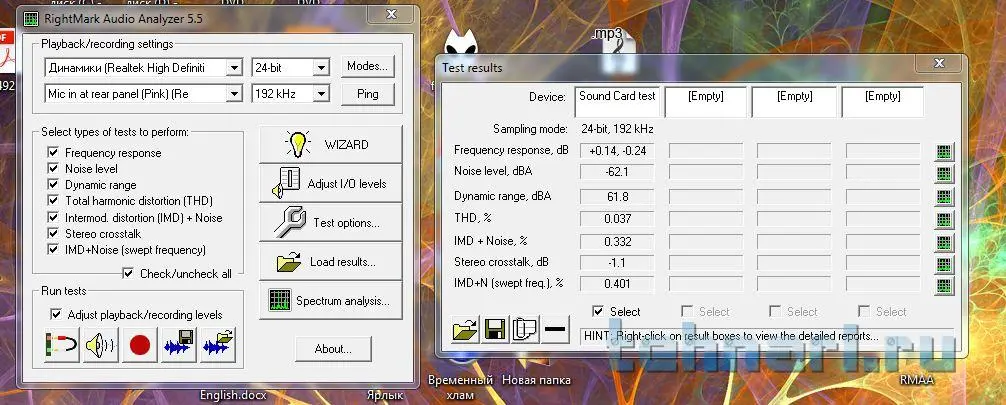
Task: Click IMD+N swept freq result 0.401
Action: coord(617,284)
